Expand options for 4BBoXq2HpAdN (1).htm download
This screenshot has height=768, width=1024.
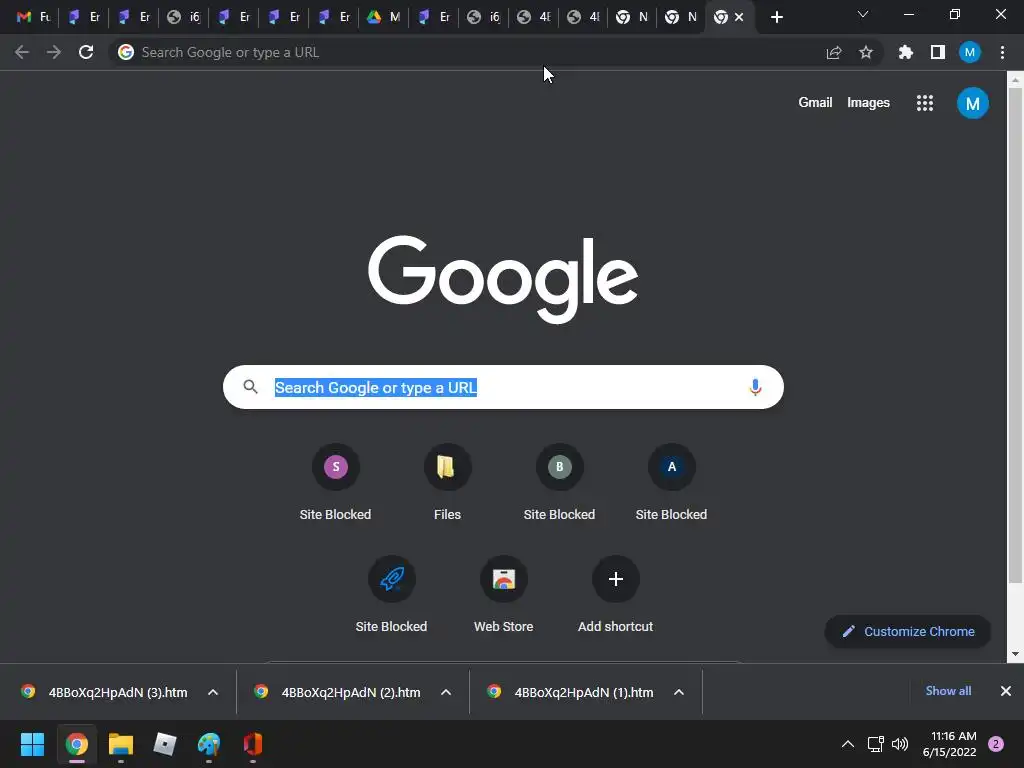(x=679, y=692)
